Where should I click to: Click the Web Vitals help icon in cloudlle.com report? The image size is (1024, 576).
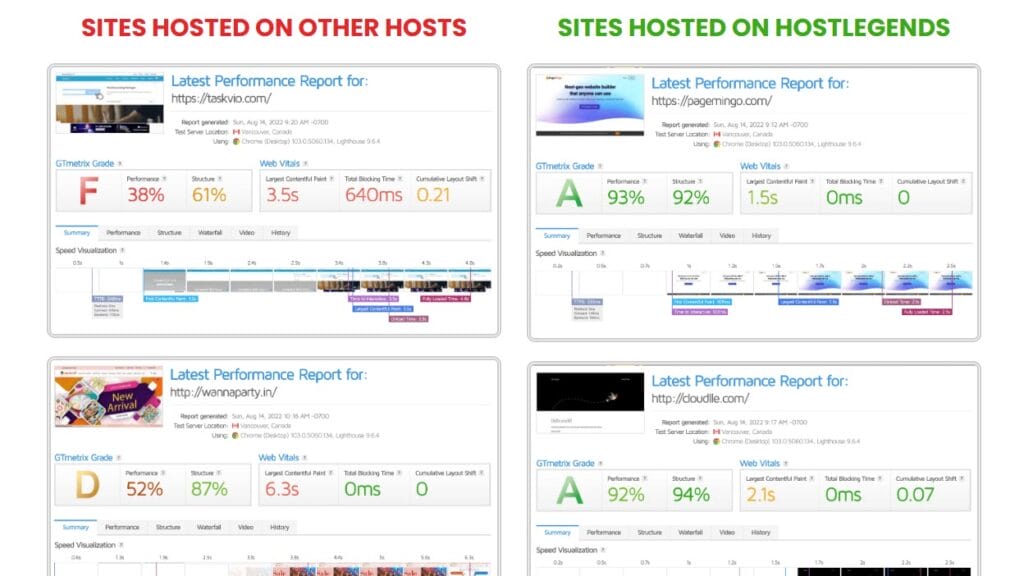tap(786, 464)
